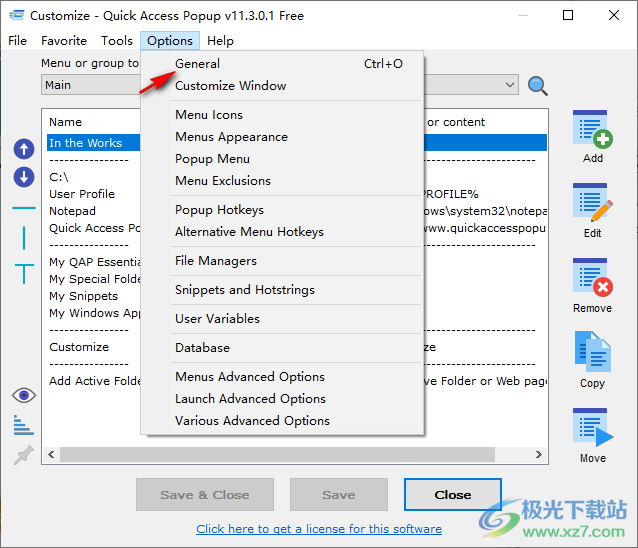Viewport: 638px width, 548px height.
Task: Click the Add favorite icon
Action: [592, 130]
